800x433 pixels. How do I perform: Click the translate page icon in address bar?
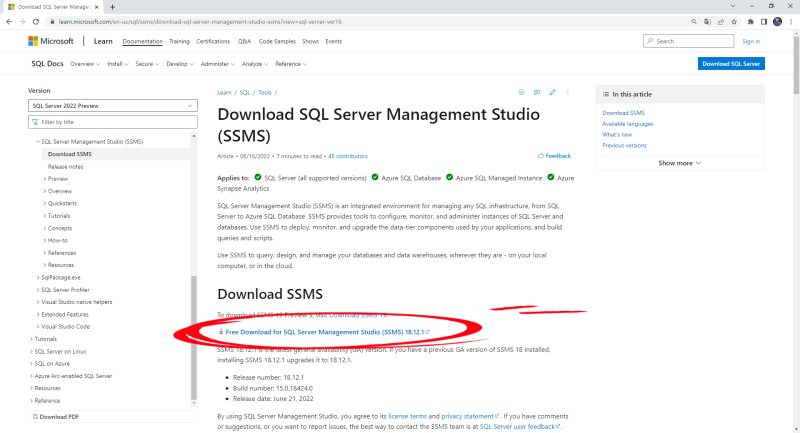(707, 21)
